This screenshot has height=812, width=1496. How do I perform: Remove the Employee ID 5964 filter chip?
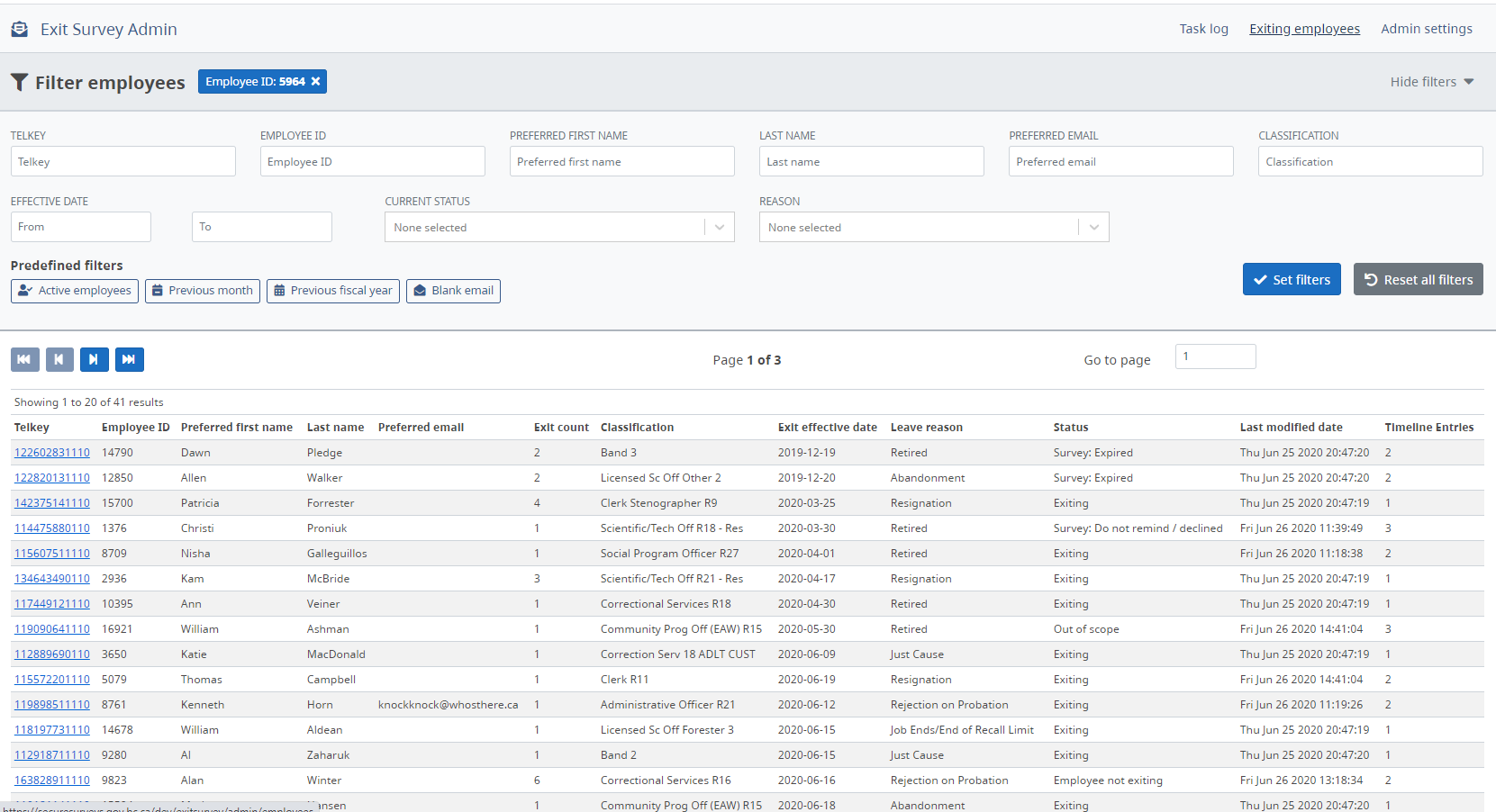[x=315, y=81]
